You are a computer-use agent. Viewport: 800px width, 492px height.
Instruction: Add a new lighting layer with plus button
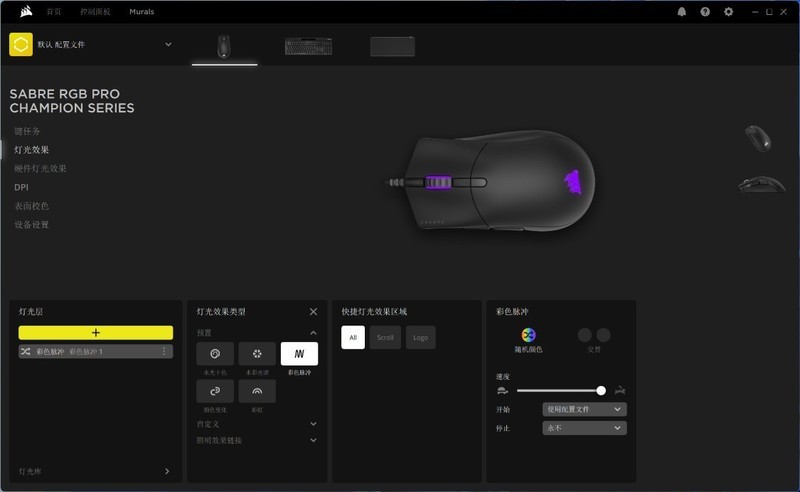tap(95, 333)
